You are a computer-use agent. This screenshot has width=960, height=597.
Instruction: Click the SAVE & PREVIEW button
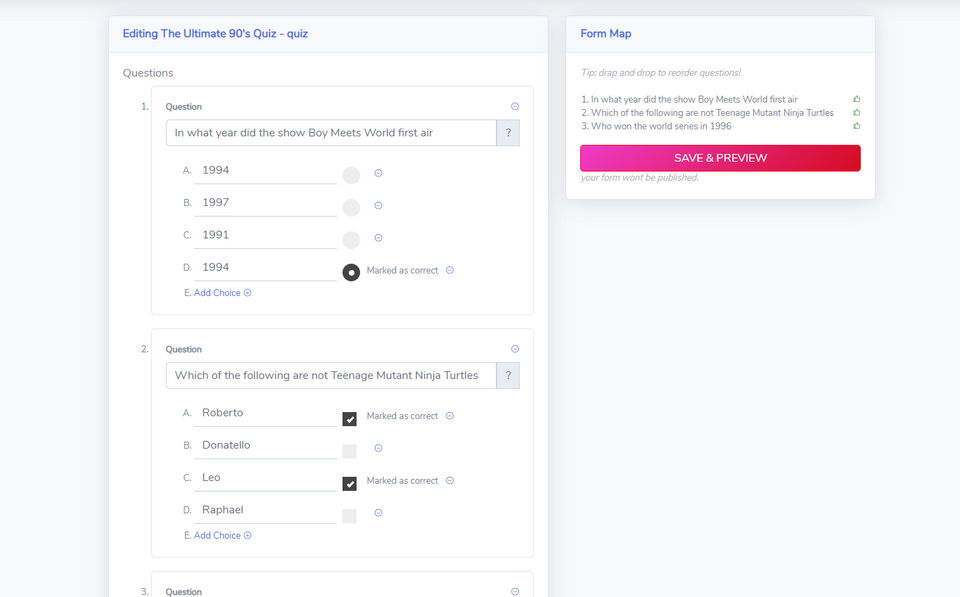coord(720,158)
